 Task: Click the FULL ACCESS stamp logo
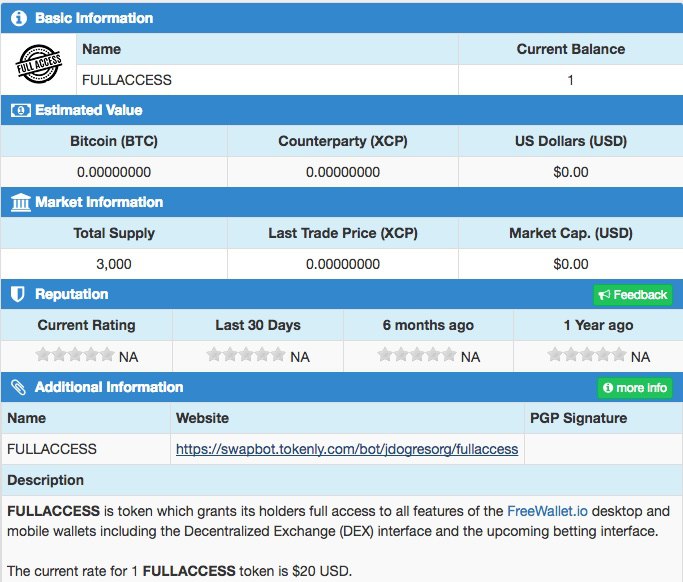[39, 64]
